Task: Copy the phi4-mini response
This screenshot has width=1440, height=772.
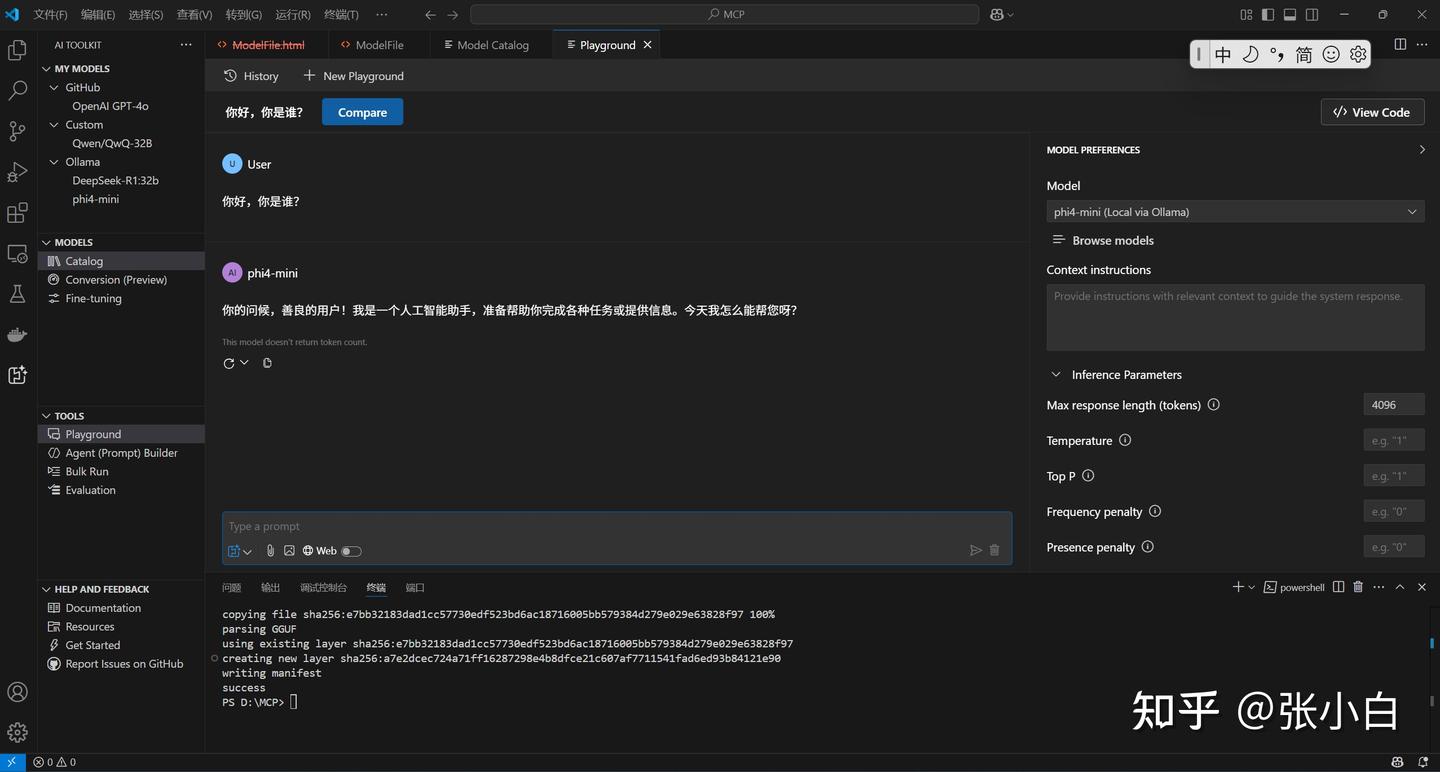Action: click(267, 363)
